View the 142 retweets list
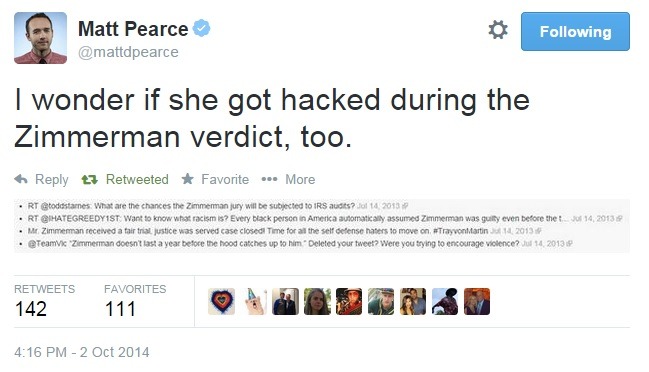The image size is (649, 372). pyautogui.click(x=44, y=302)
